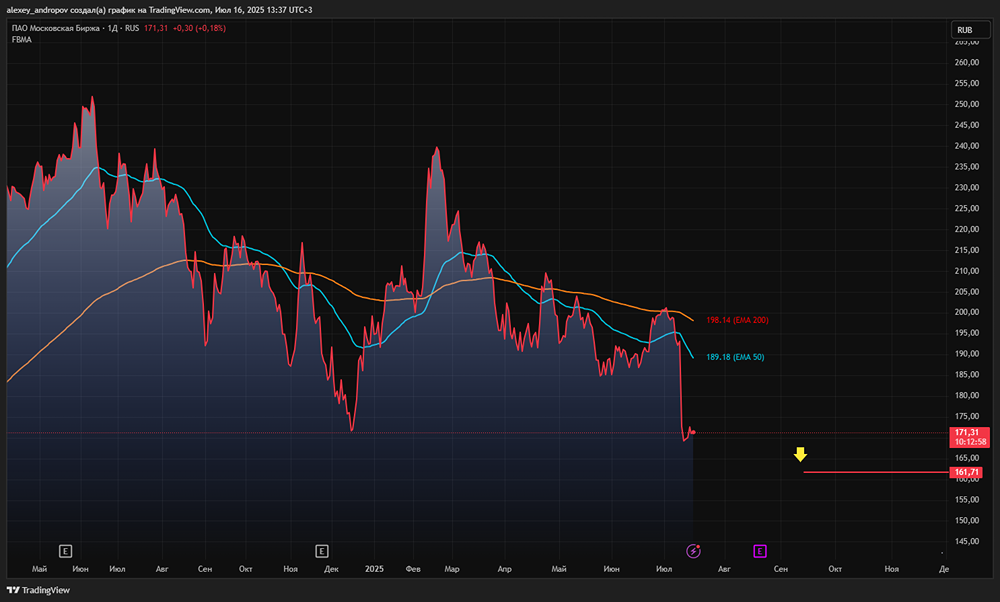
Task: Select the FBMA indicator label
Action: 21,40
